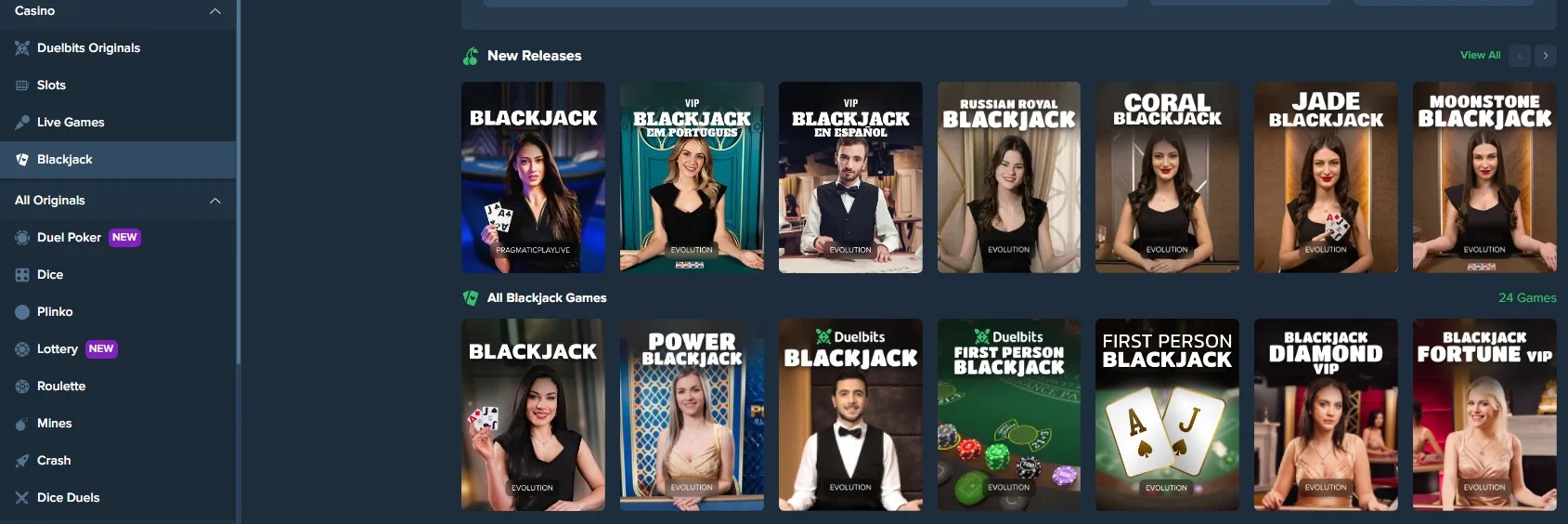
Task: Click the Dice icon under All Originals
Action: [22, 275]
